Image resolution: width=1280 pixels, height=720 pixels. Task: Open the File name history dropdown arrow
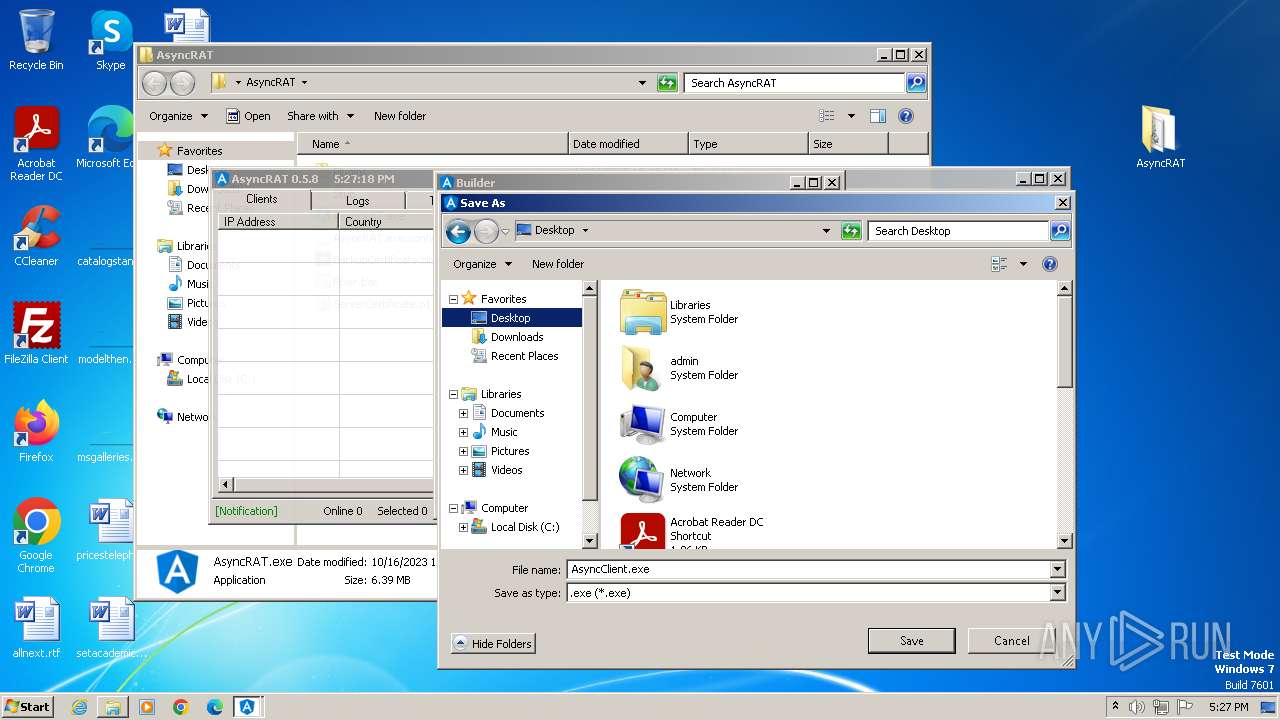(1058, 569)
